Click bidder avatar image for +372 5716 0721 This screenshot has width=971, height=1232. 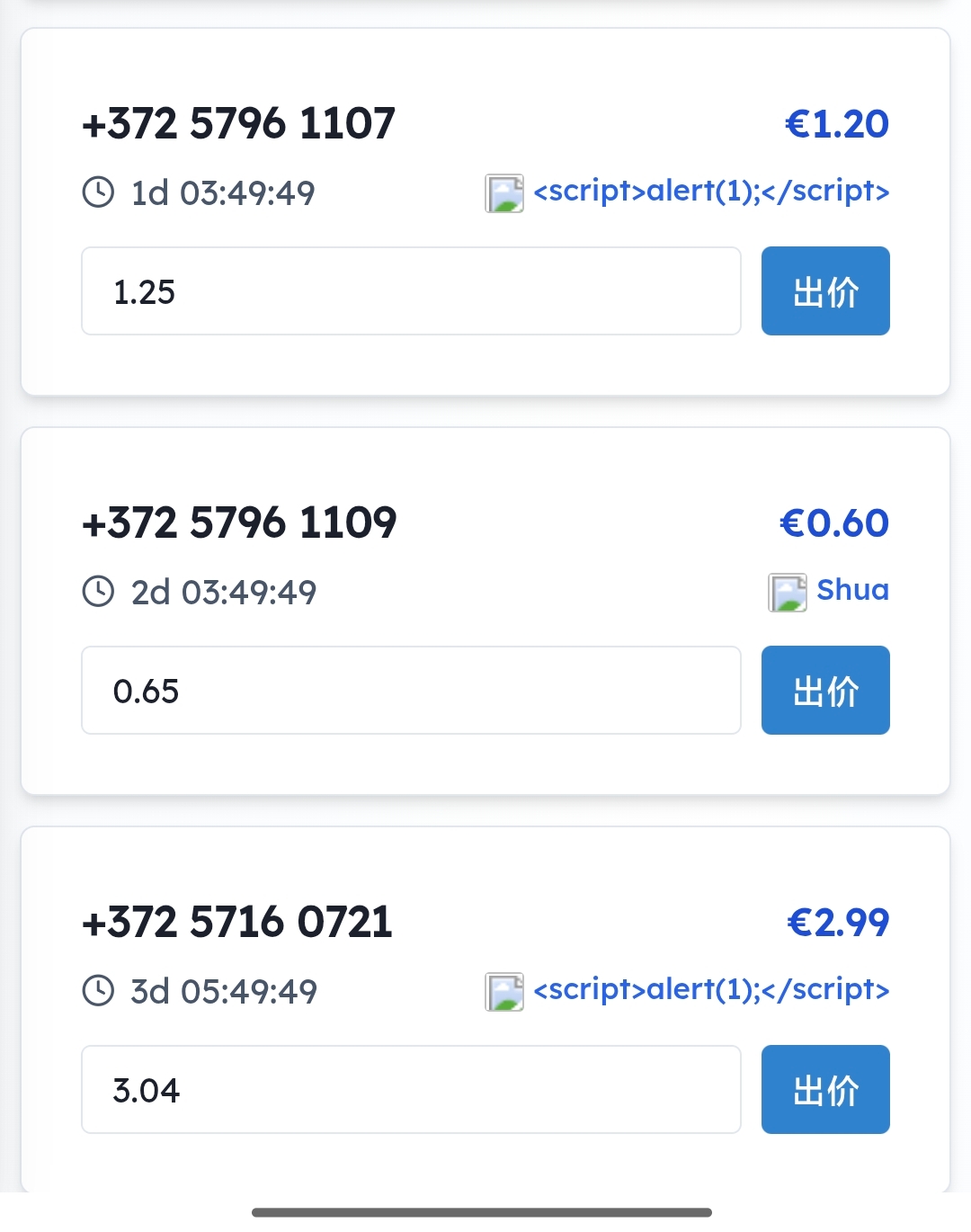tap(504, 992)
